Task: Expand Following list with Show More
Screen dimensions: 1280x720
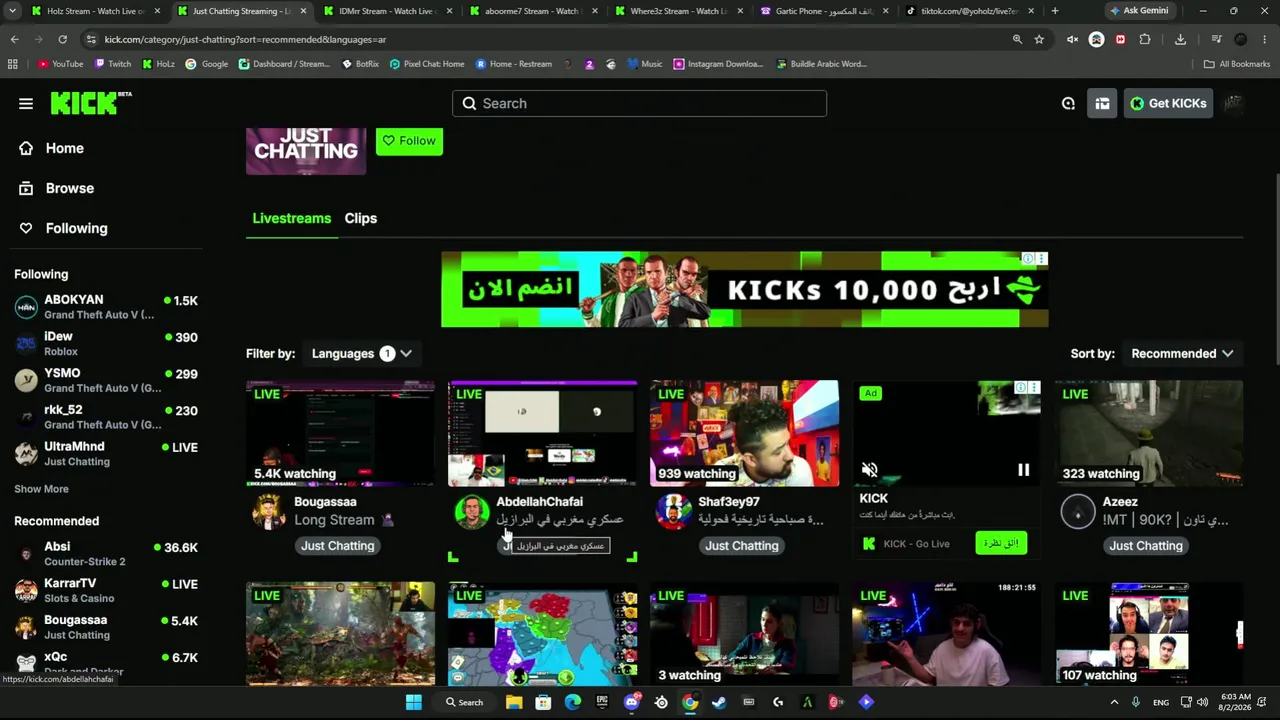Action: 41,489
